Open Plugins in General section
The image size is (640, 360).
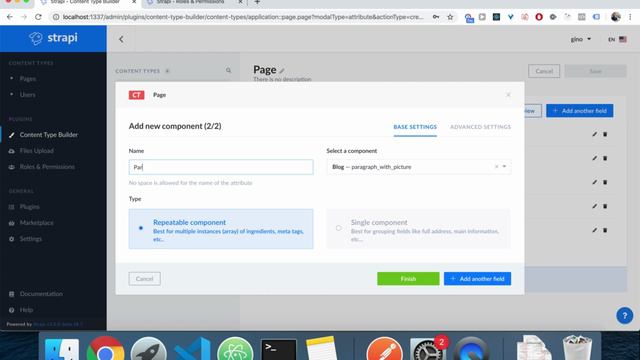pyautogui.click(x=29, y=207)
